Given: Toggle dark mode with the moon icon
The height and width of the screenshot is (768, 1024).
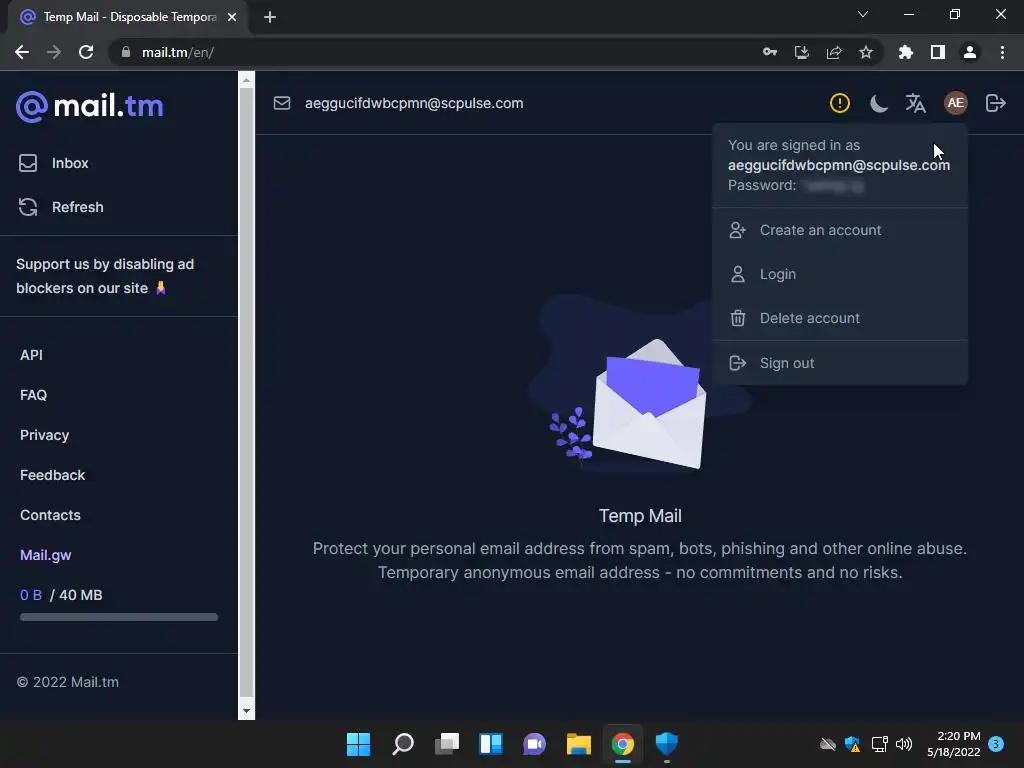Looking at the screenshot, I should pos(878,103).
